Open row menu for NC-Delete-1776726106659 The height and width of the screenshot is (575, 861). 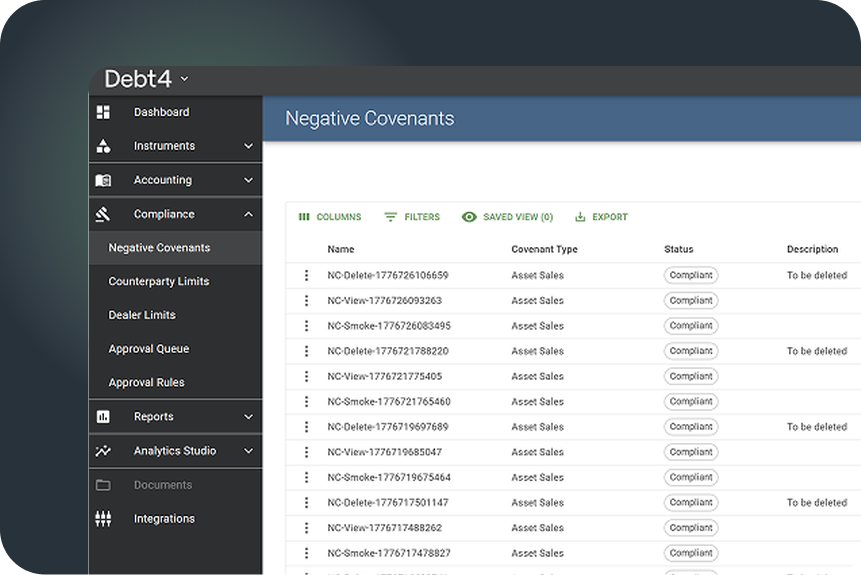point(306,275)
